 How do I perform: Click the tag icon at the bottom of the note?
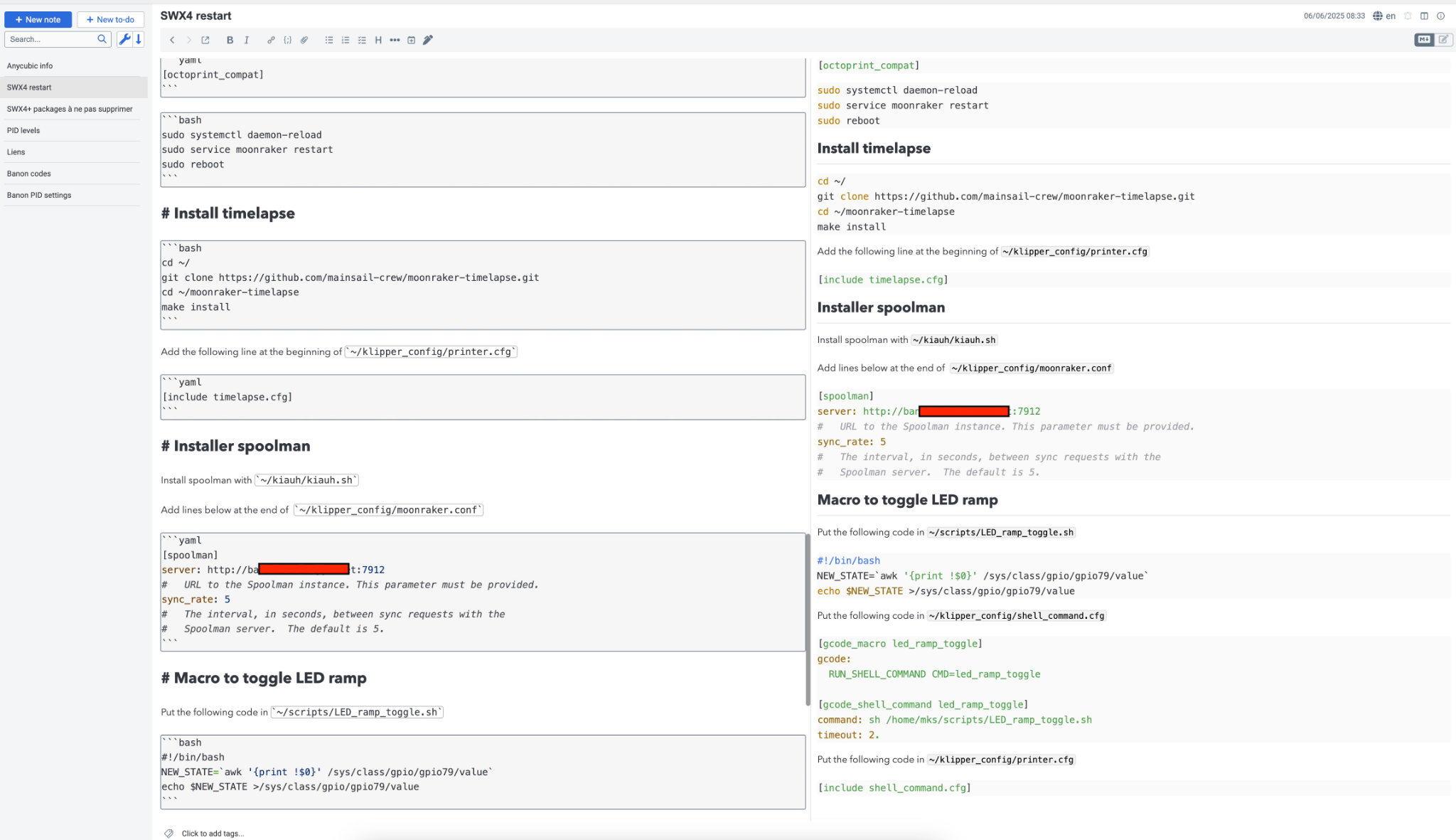pos(168,833)
